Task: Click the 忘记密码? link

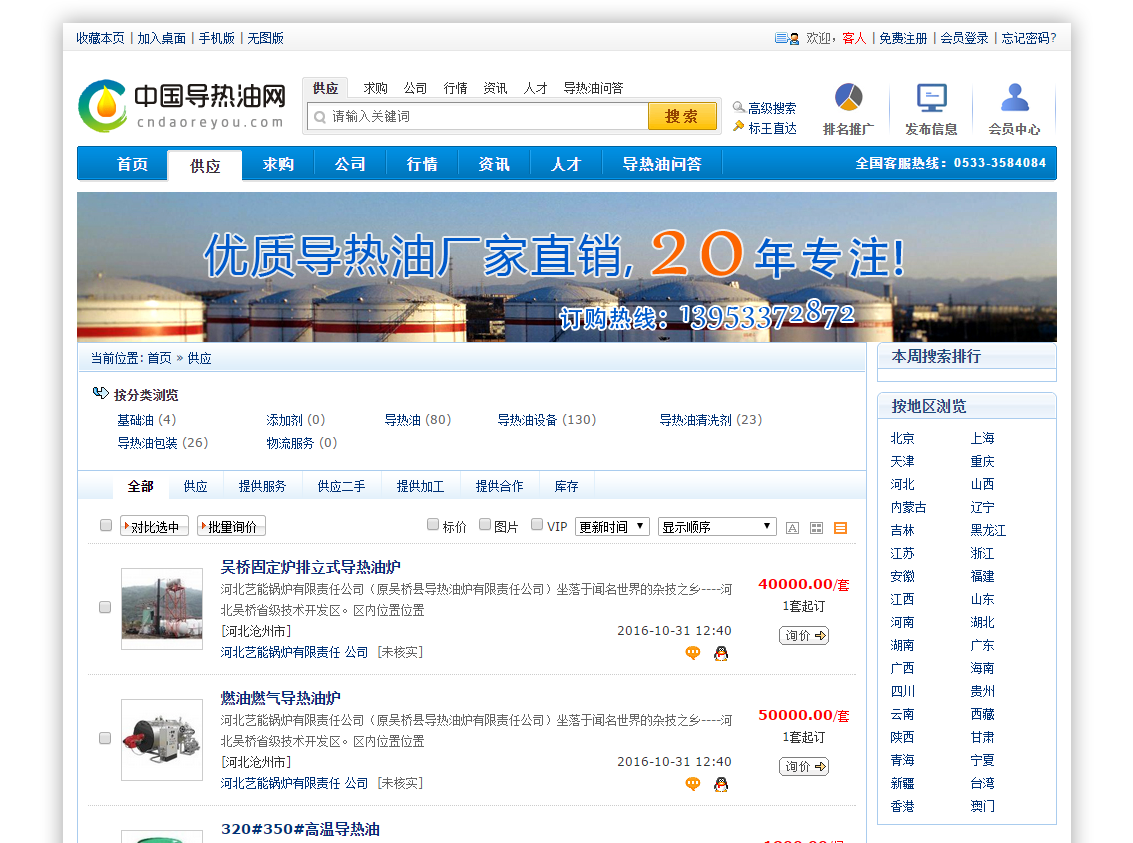Action: pos(1028,38)
